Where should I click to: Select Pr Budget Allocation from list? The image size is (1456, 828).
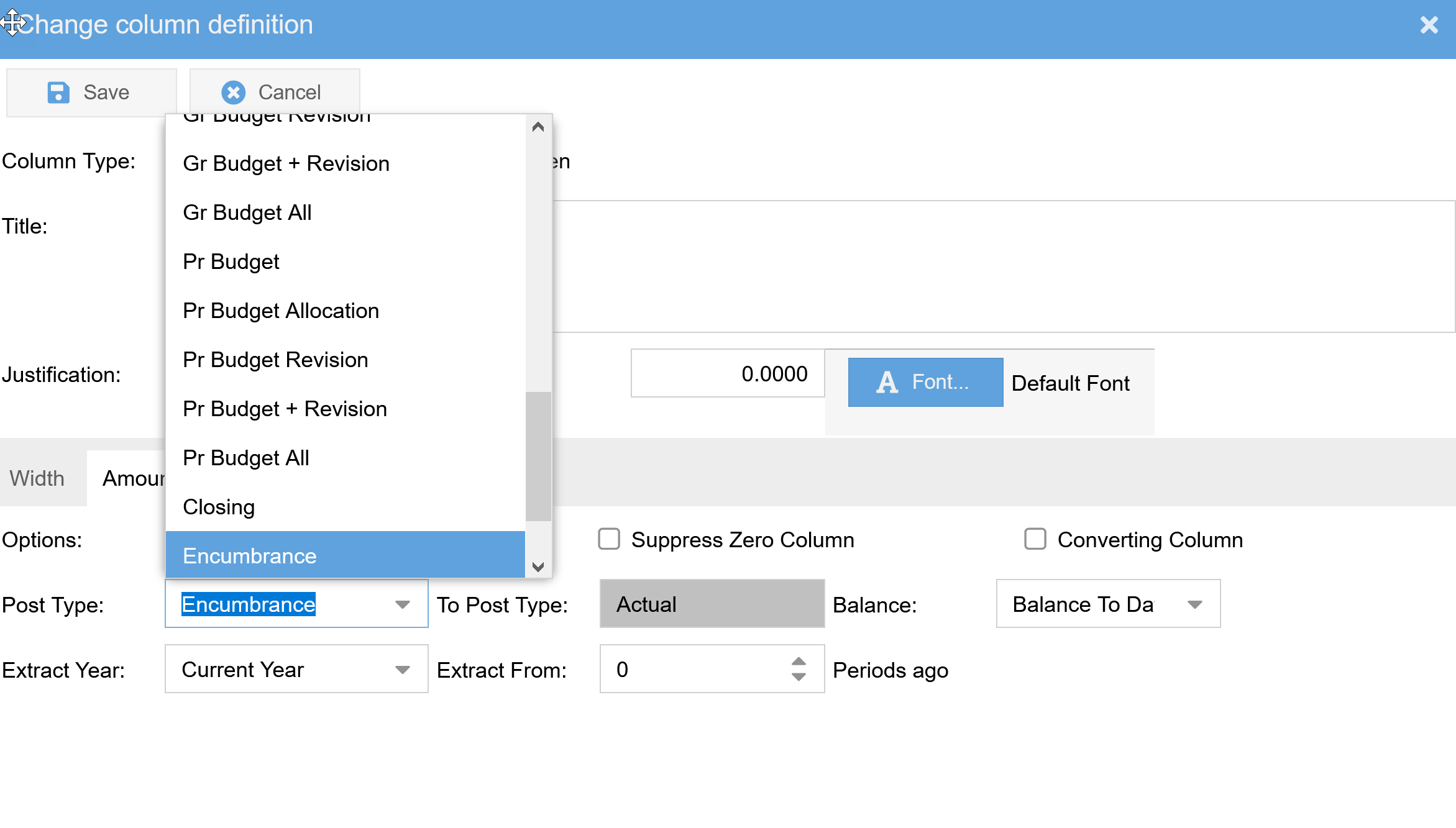pos(281,311)
